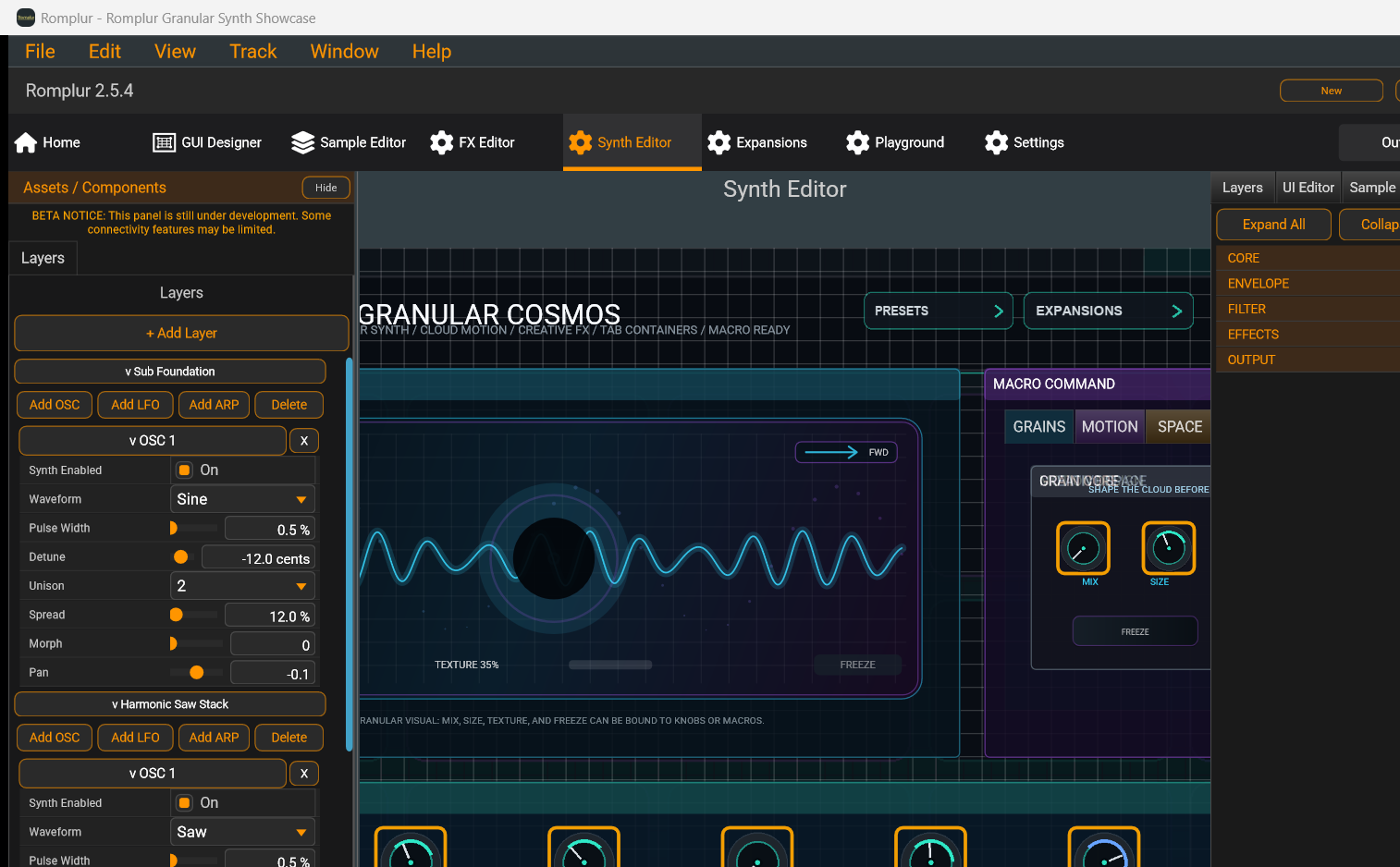This screenshot has height=867, width=1400.
Task: Remove OSC 1 under Sub Foundation with X
Action: tap(304, 441)
